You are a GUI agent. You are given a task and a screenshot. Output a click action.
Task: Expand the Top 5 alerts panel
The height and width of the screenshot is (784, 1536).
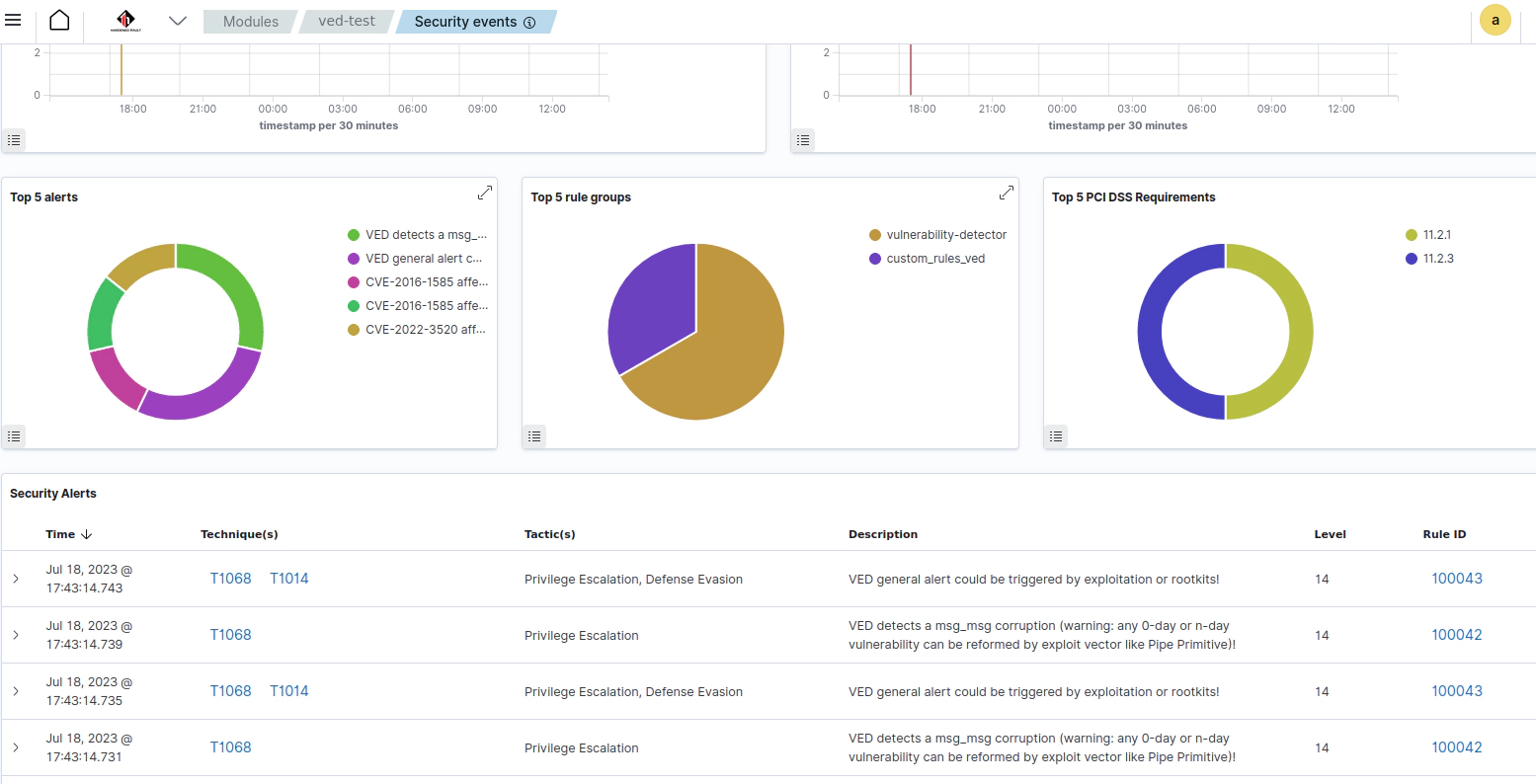(x=485, y=193)
